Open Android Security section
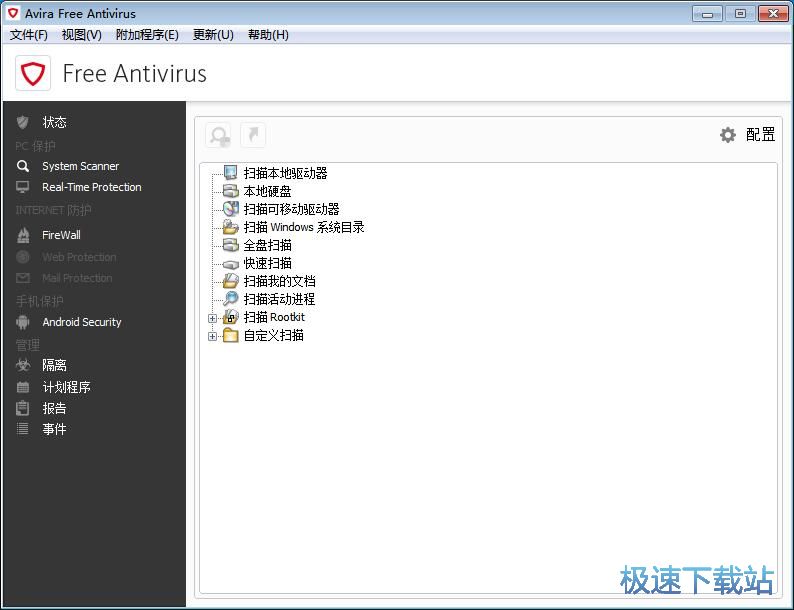794x610 pixels. click(82, 322)
